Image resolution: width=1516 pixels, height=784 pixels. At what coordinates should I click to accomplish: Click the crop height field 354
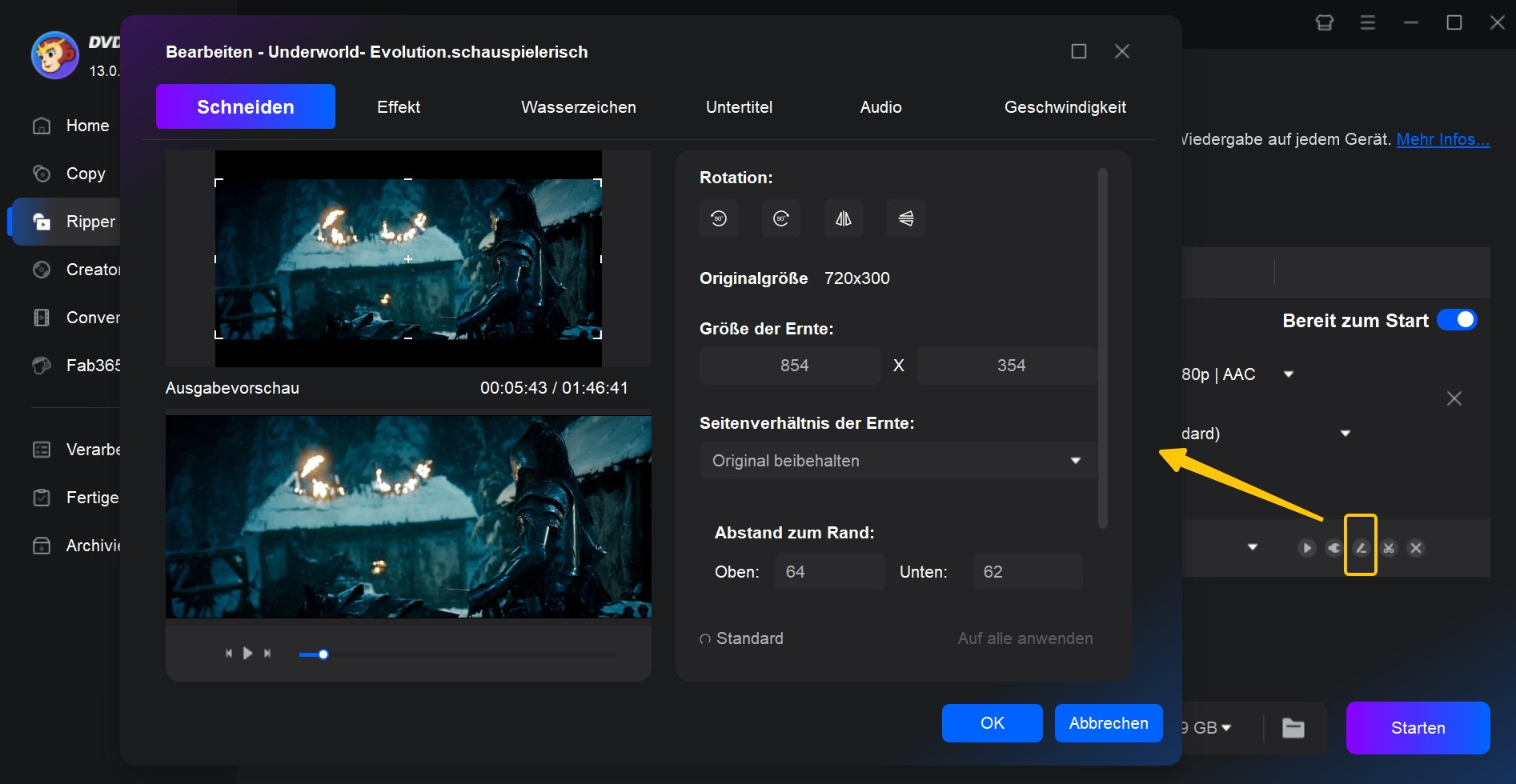[1007, 366]
